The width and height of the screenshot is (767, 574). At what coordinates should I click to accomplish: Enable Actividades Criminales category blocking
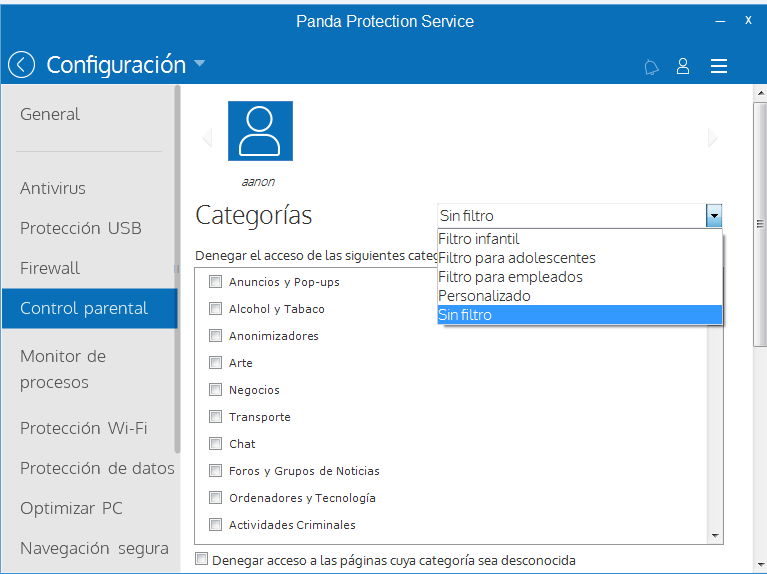(x=215, y=525)
